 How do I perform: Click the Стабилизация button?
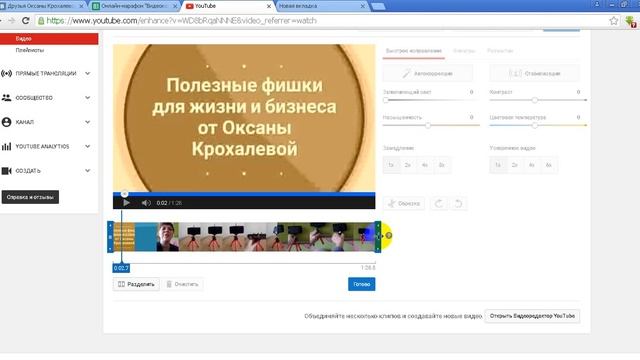click(535, 73)
